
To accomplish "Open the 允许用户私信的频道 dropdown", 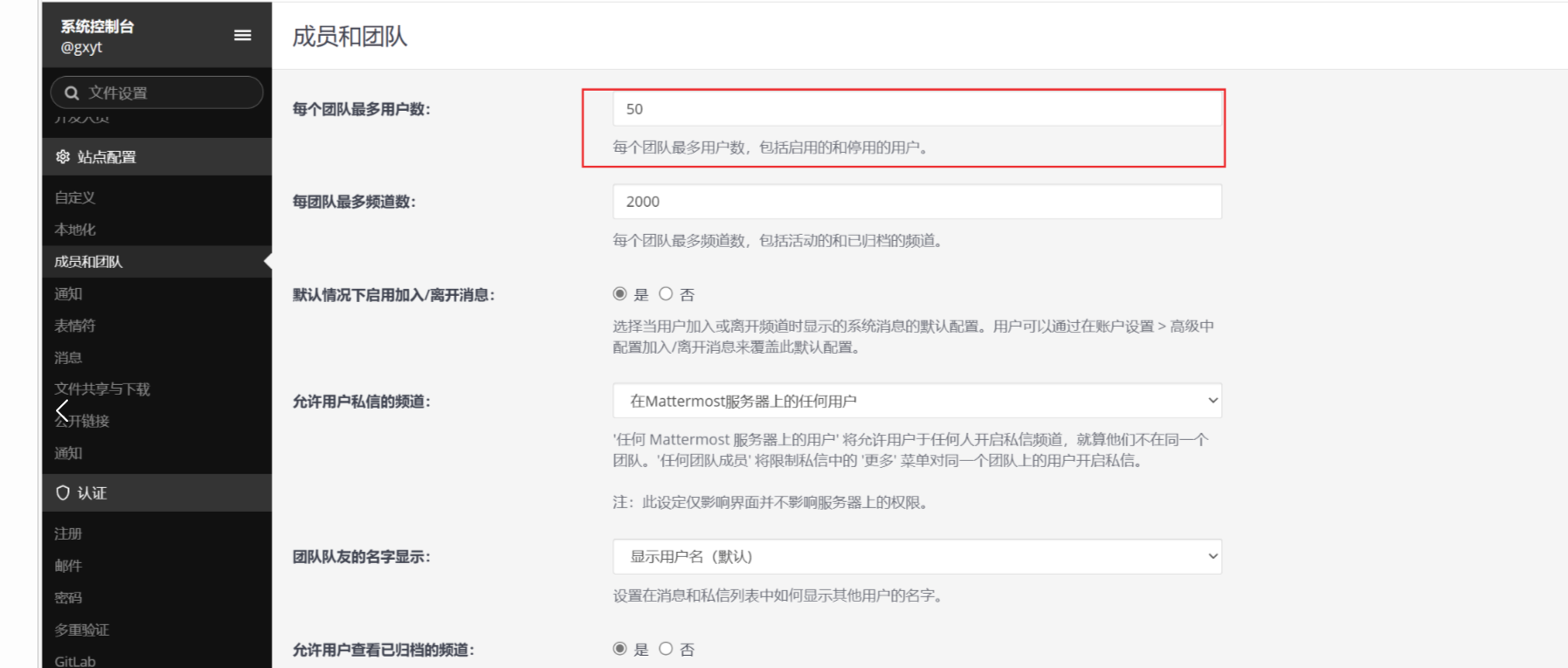I will pos(917,401).
